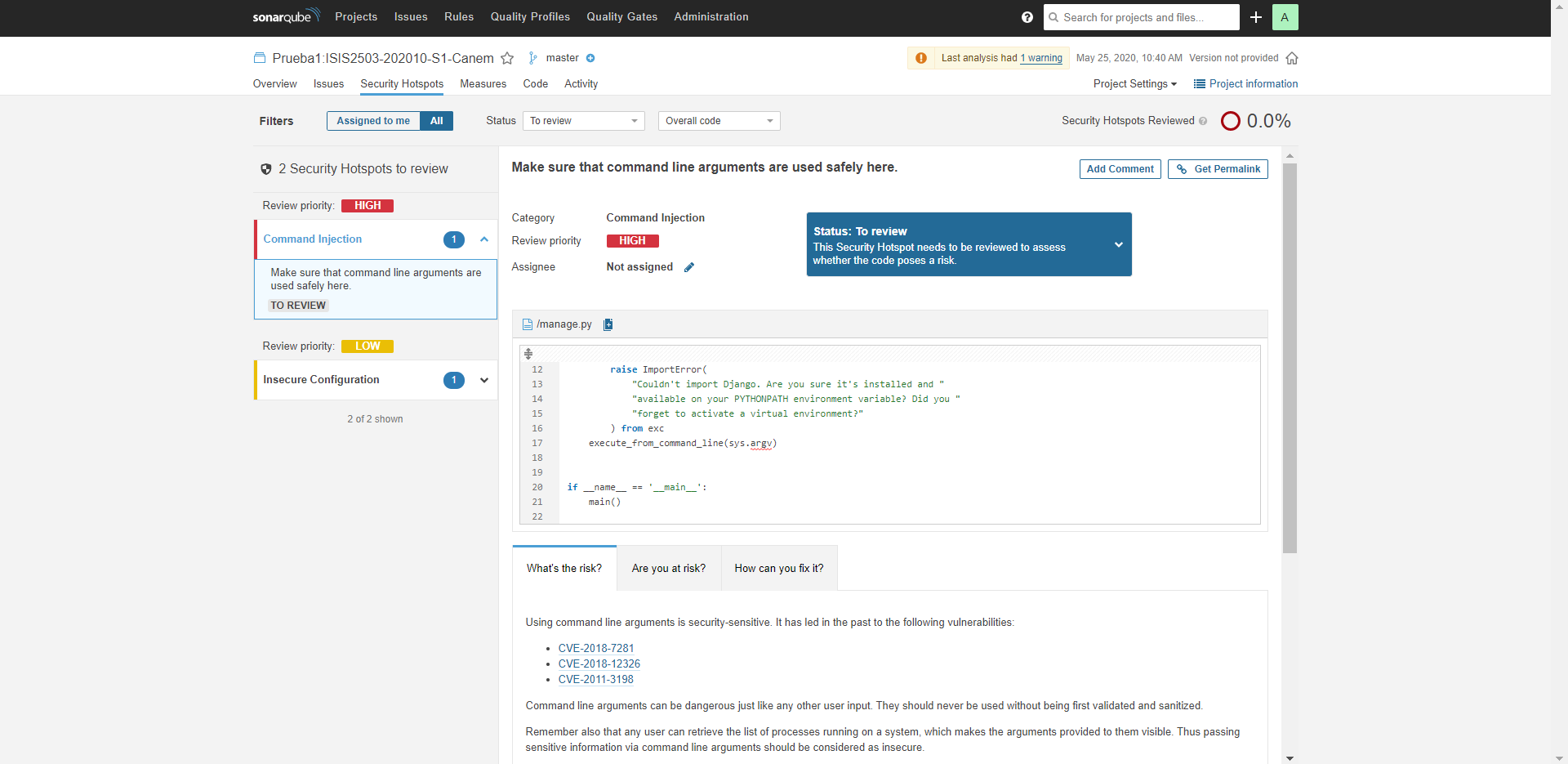Image resolution: width=1568 pixels, height=764 pixels.
Task: Open the CVE-2018-7281 link
Action: (x=596, y=648)
